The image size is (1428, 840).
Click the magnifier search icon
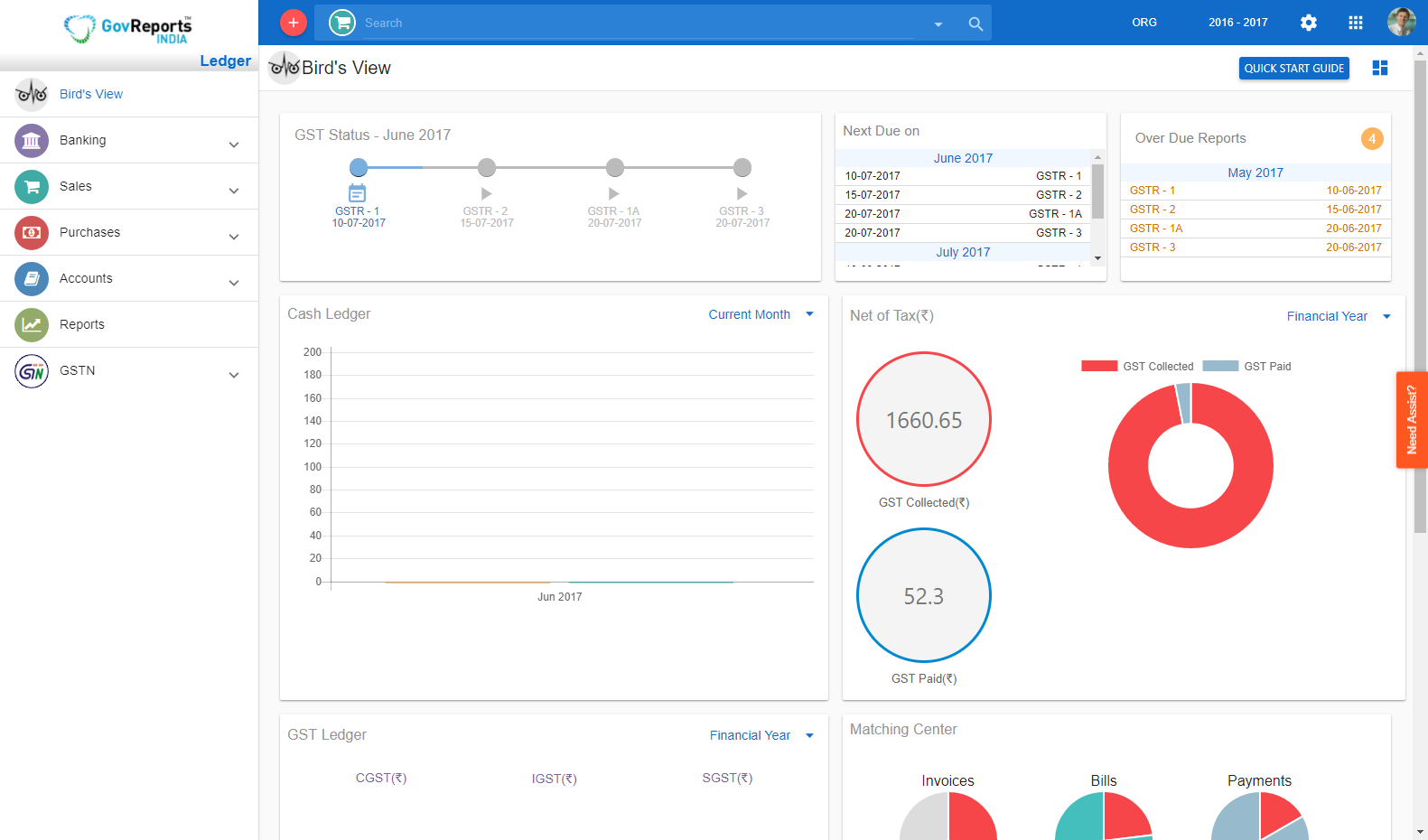975,23
